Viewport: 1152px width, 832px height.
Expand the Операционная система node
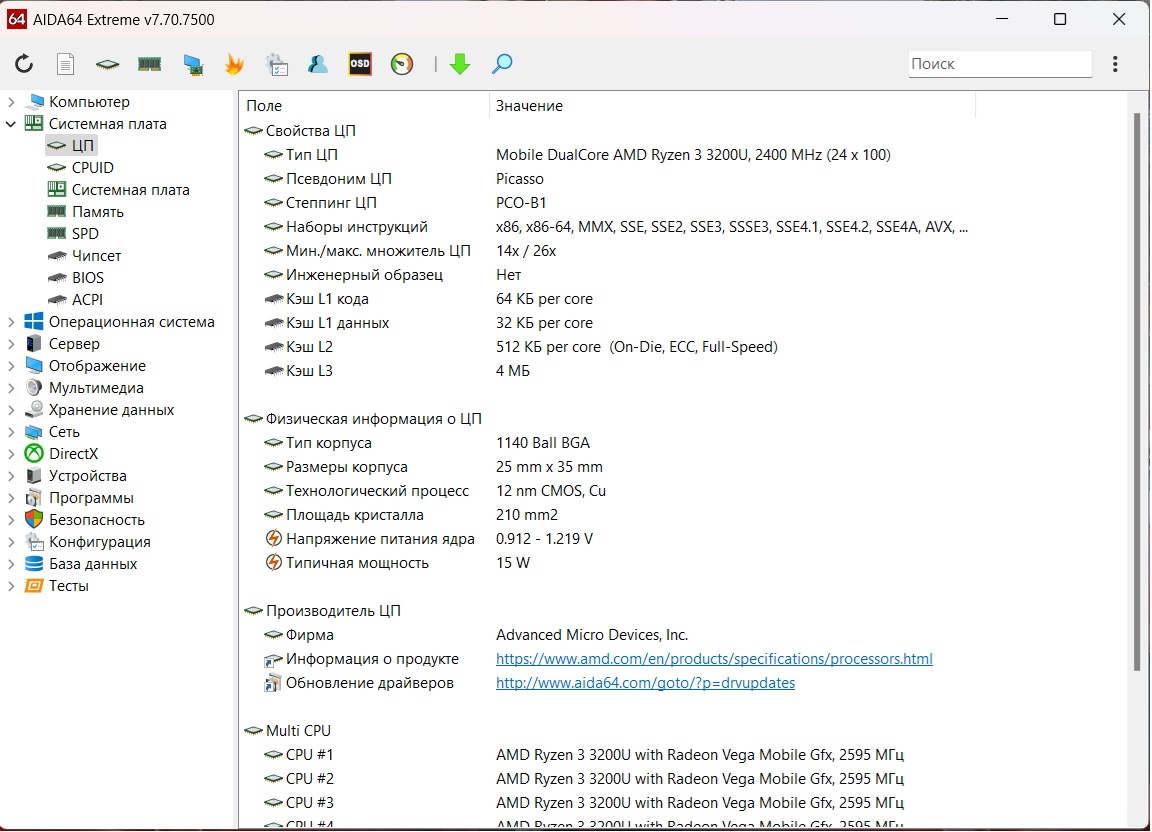pos(11,322)
